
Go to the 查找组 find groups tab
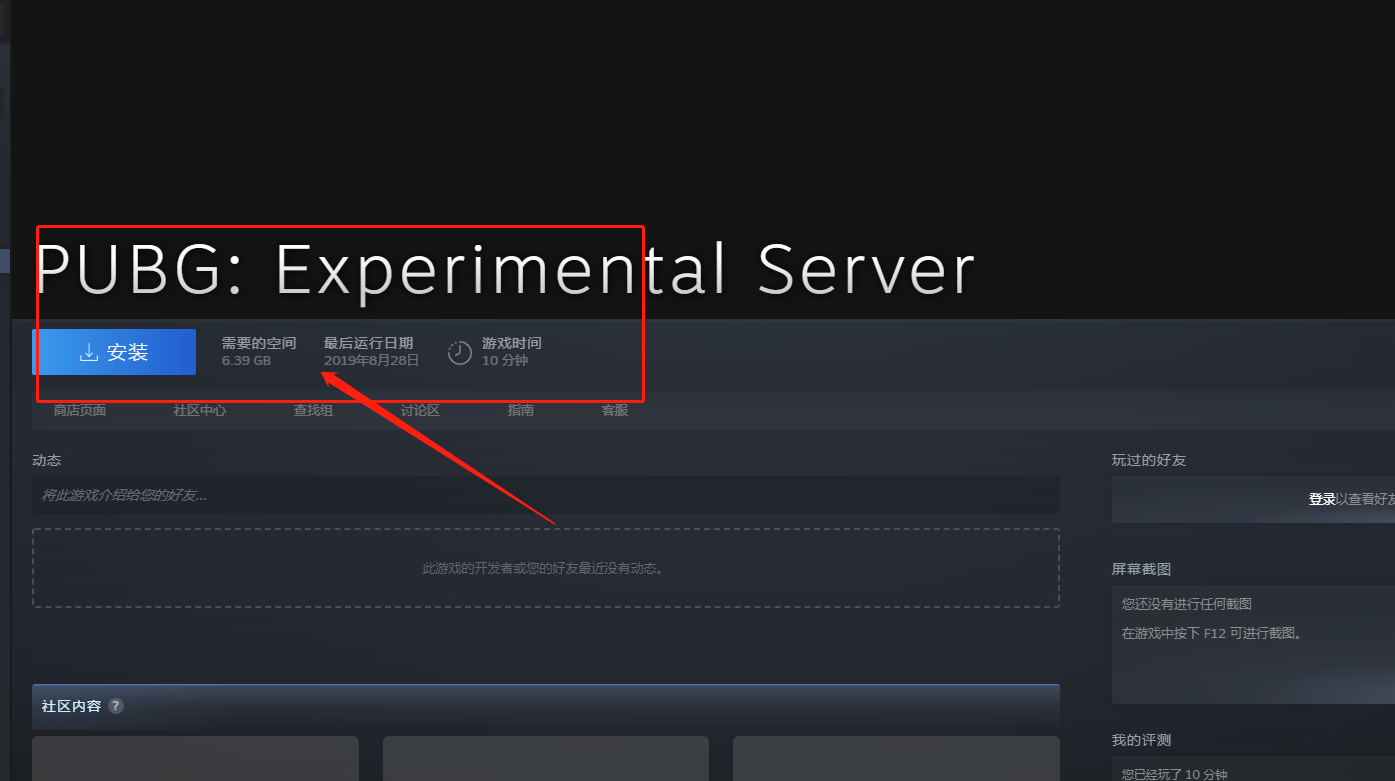pyautogui.click(x=313, y=410)
